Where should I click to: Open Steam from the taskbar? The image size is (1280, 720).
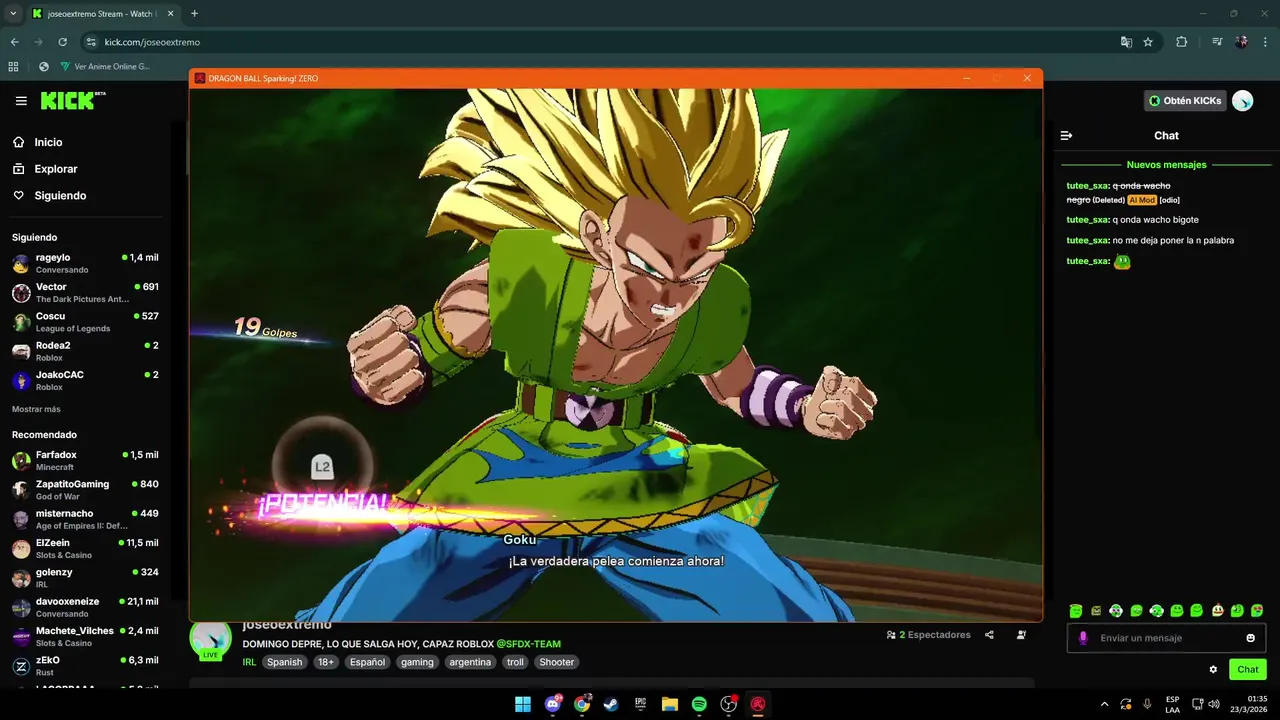click(611, 704)
